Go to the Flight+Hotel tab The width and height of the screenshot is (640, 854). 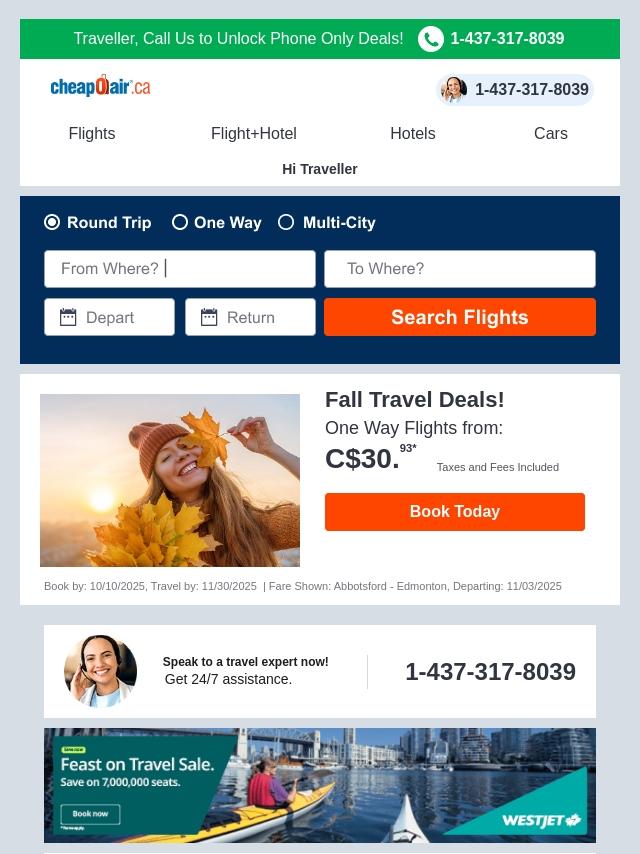tap(254, 133)
